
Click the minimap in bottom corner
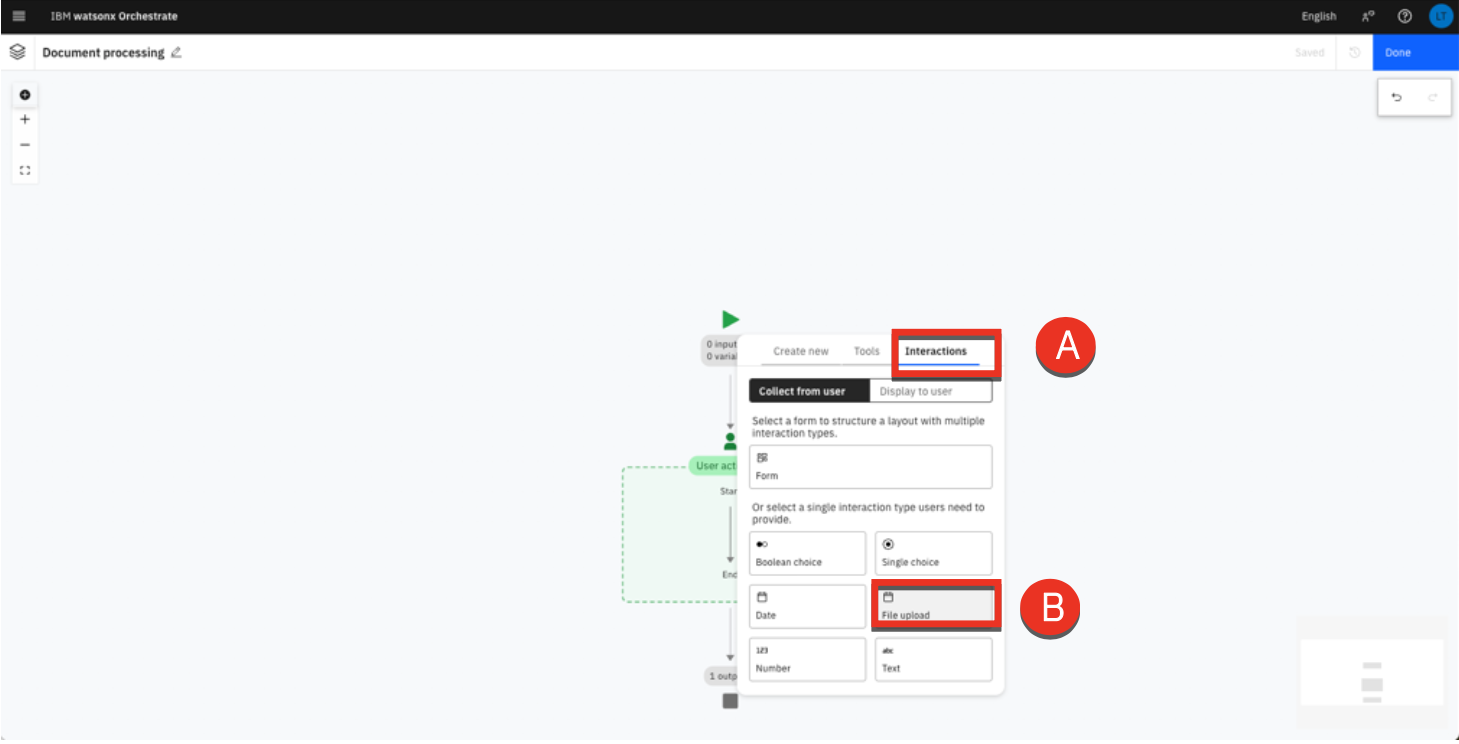tap(1371, 673)
